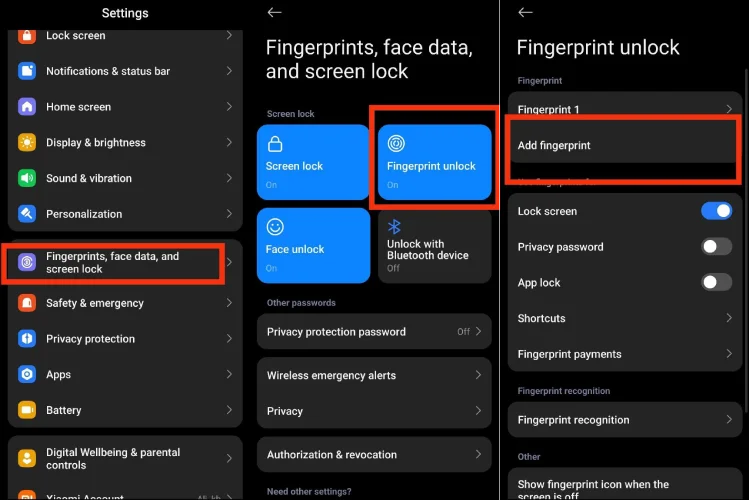Enable the Privacy password toggle

pyautogui.click(x=716, y=247)
